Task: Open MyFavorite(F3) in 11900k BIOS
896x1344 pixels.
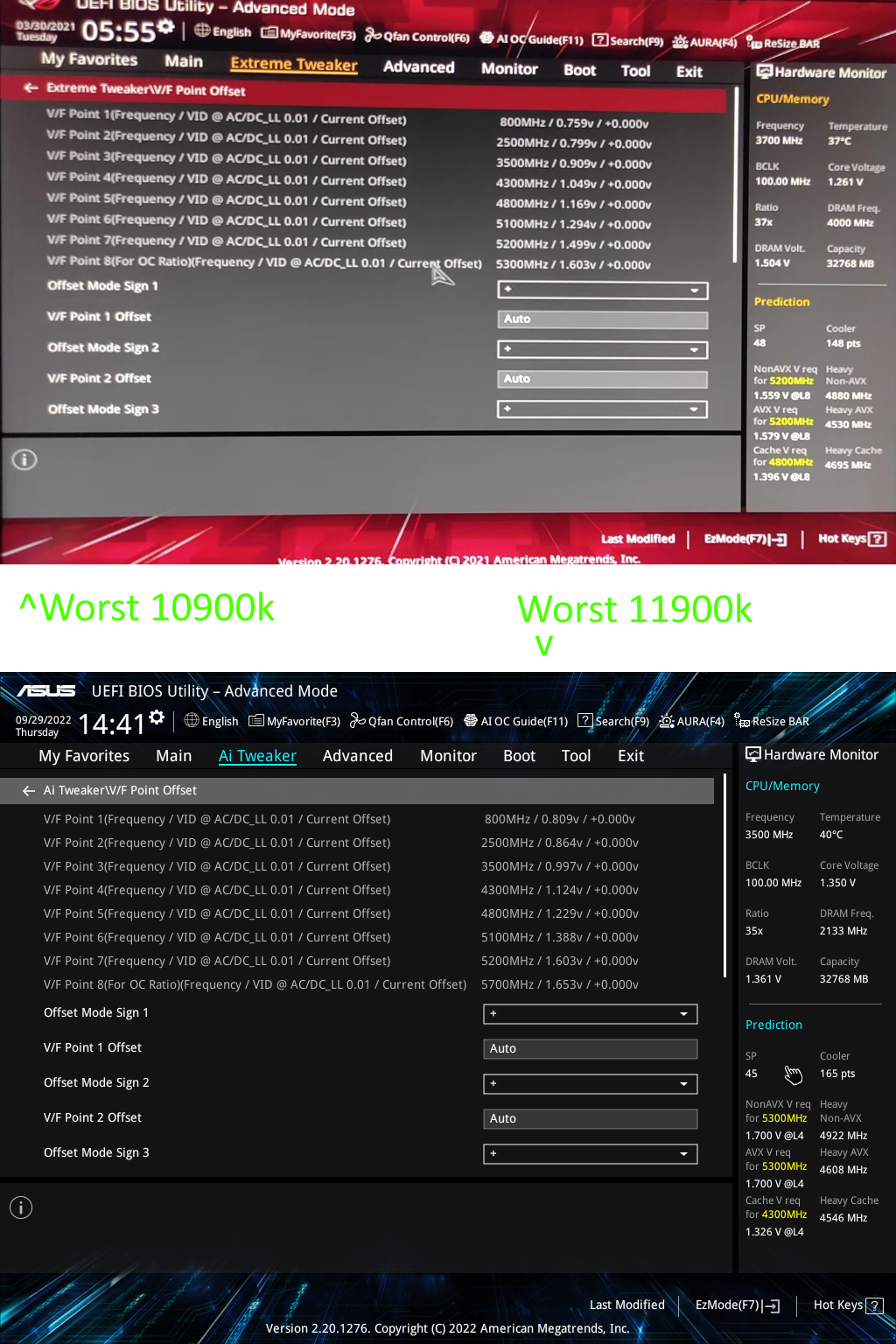Action: click(x=294, y=721)
